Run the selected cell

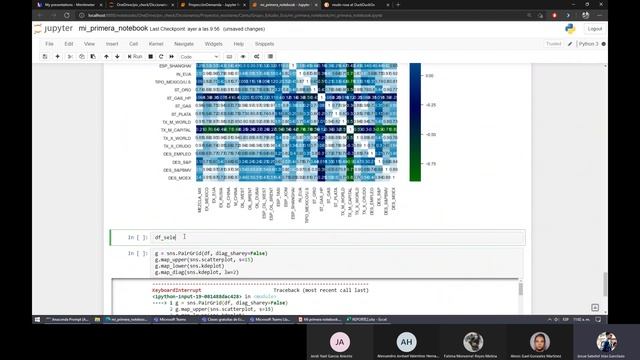pos(135,57)
